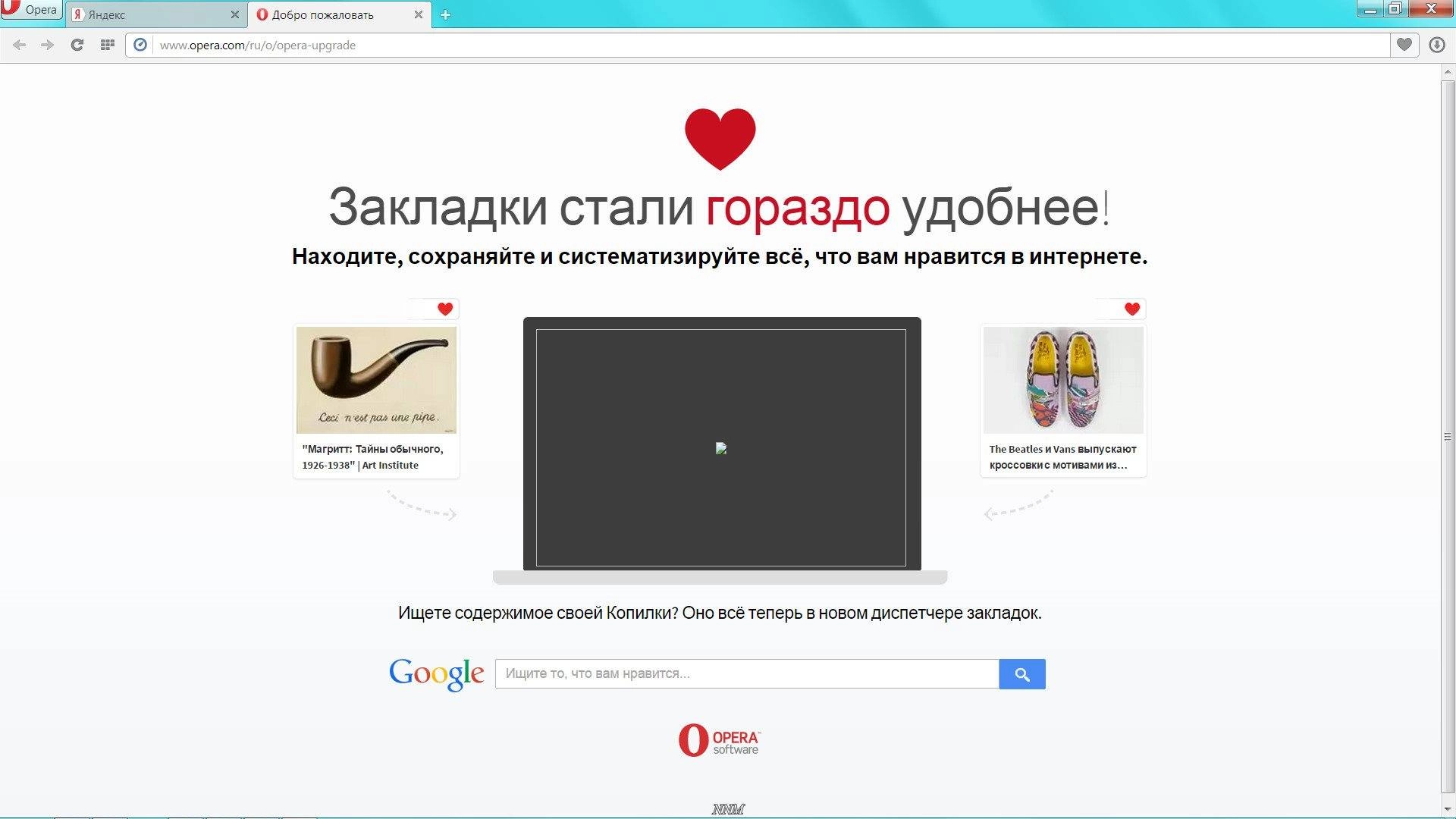This screenshot has height=819, width=1456.
Task: Click the broken image inside laptop screen
Action: pos(721,448)
